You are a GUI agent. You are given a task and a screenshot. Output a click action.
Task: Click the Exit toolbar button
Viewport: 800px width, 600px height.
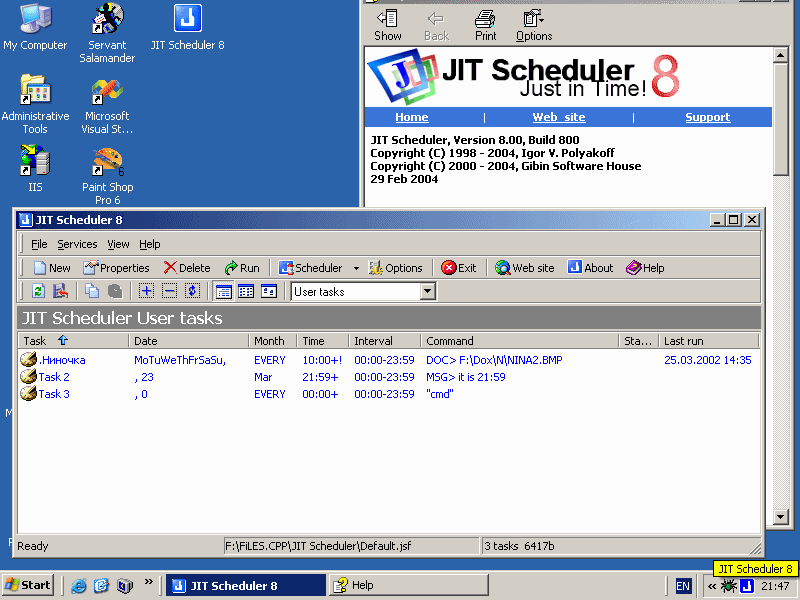pos(459,268)
